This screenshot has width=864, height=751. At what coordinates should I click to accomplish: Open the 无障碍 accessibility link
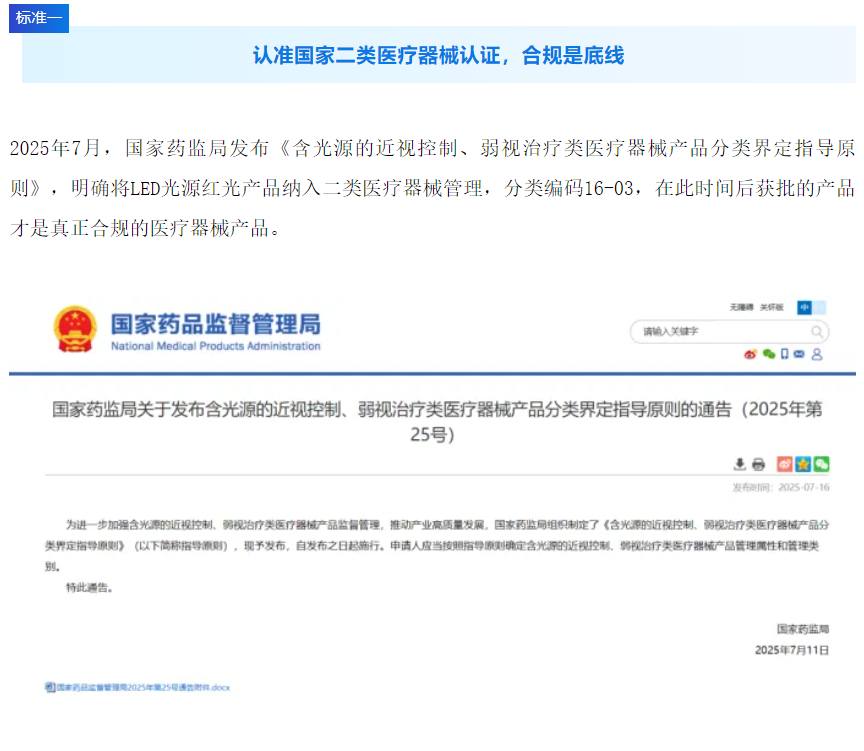tap(741, 307)
